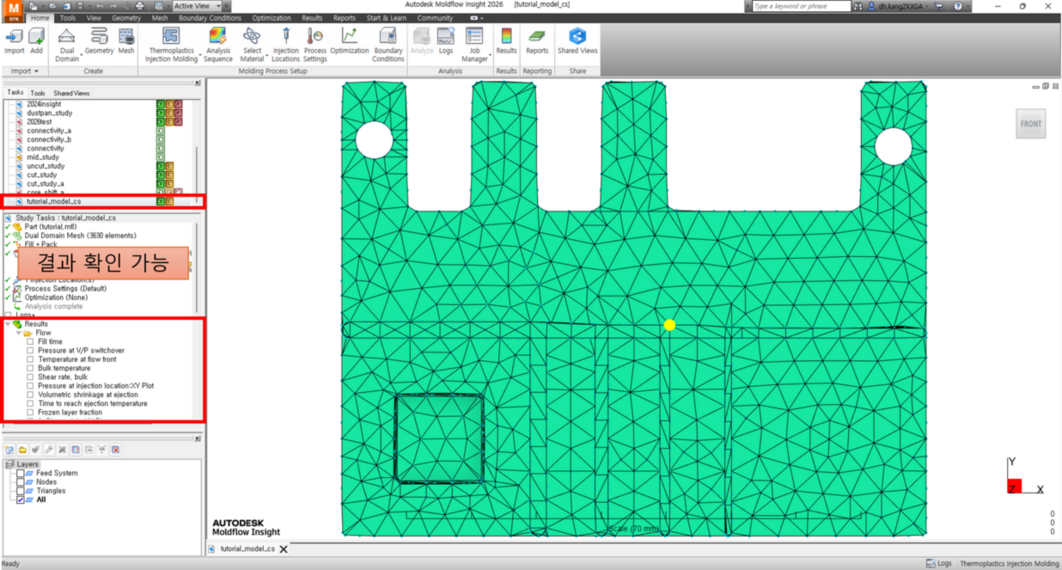Image resolution: width=1062 pixels, height=570 pixels.
Task: Select the tutorial_model_cs study in the list
Action: point(54,201)
